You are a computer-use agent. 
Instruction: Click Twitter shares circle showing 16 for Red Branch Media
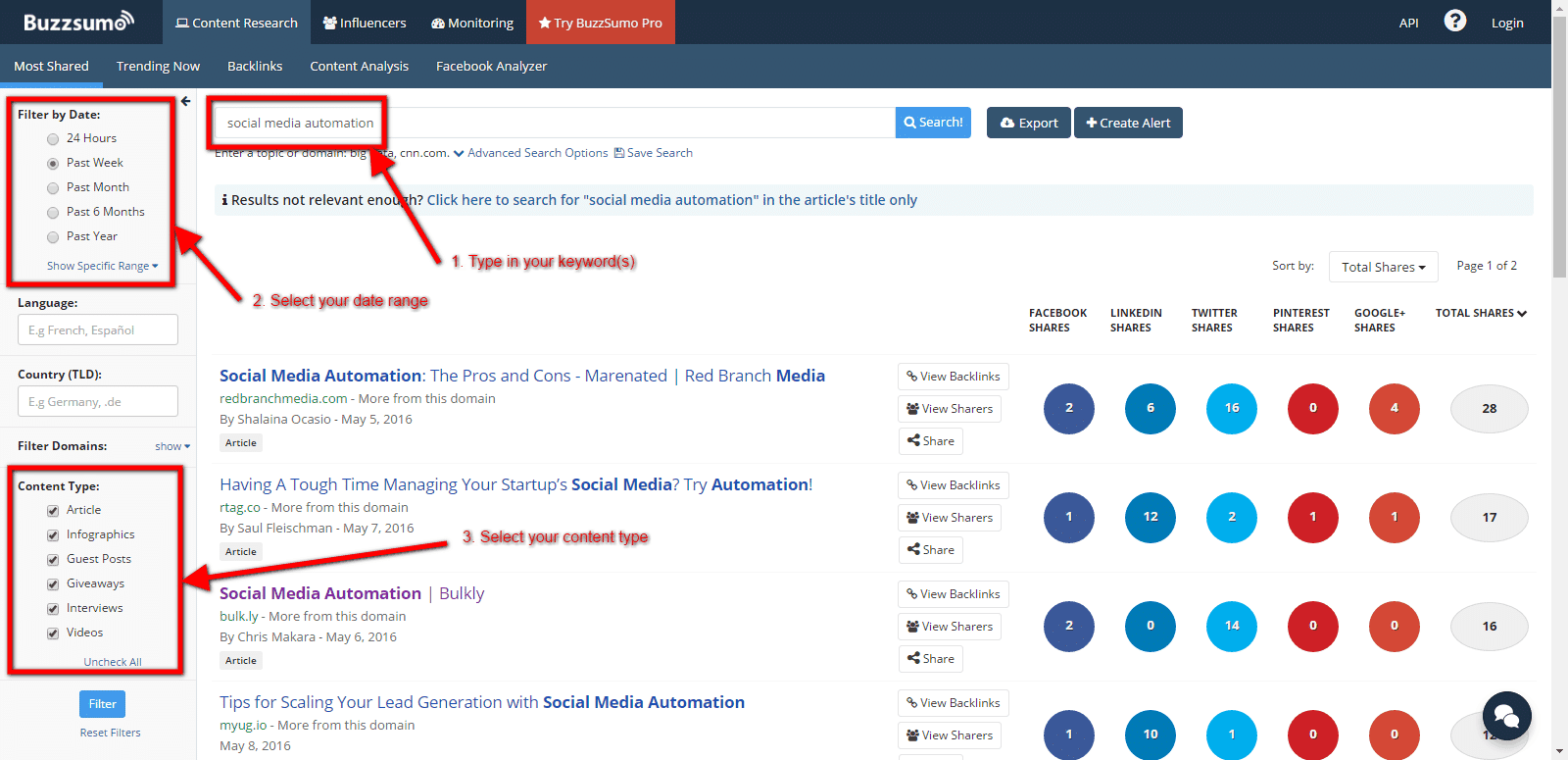click(1232, 408)
